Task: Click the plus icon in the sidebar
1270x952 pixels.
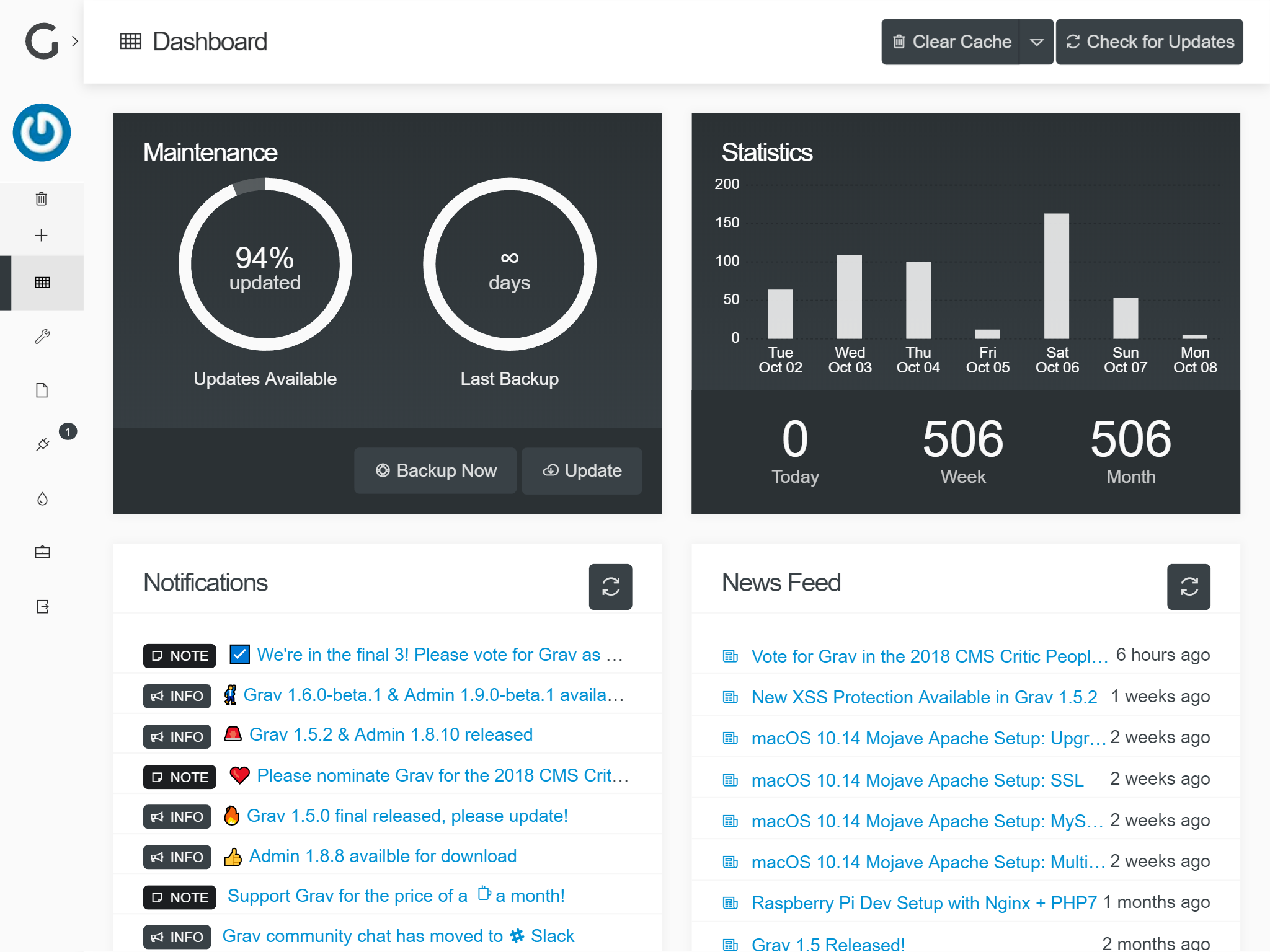Action: tap(42, 236)
